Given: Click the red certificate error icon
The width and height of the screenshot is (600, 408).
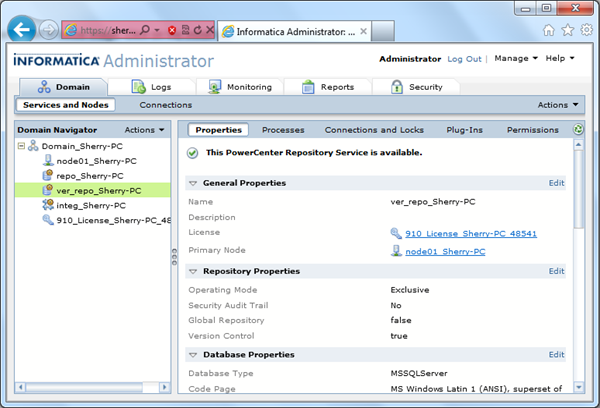Looking at the screenshot, I should pyautogui.click(x=172, y=30).
